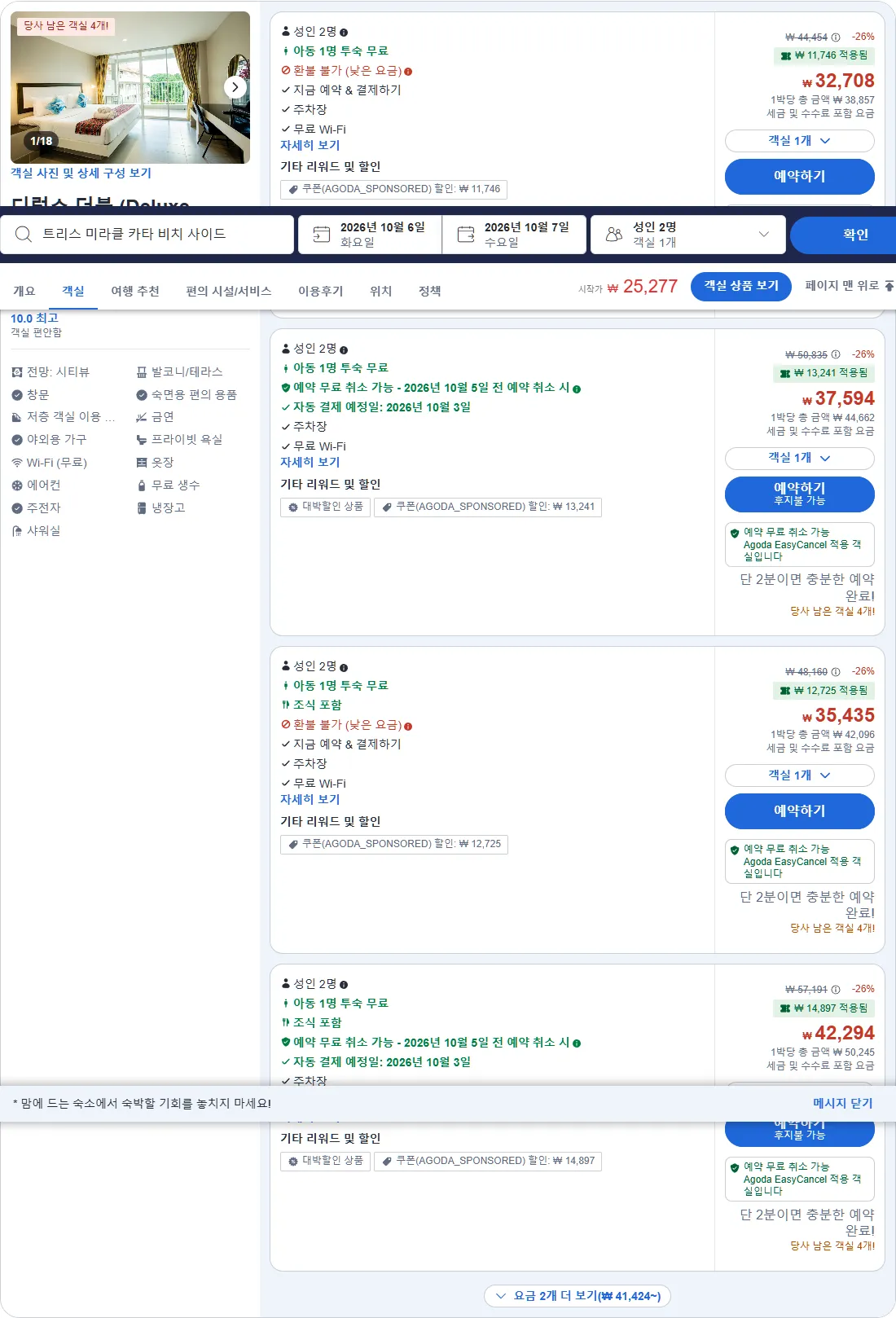Click the info icon next to 성인 2명 in the ₩35,435 offer
Viewport: 896px width, 1318px height.
(344, 667)
